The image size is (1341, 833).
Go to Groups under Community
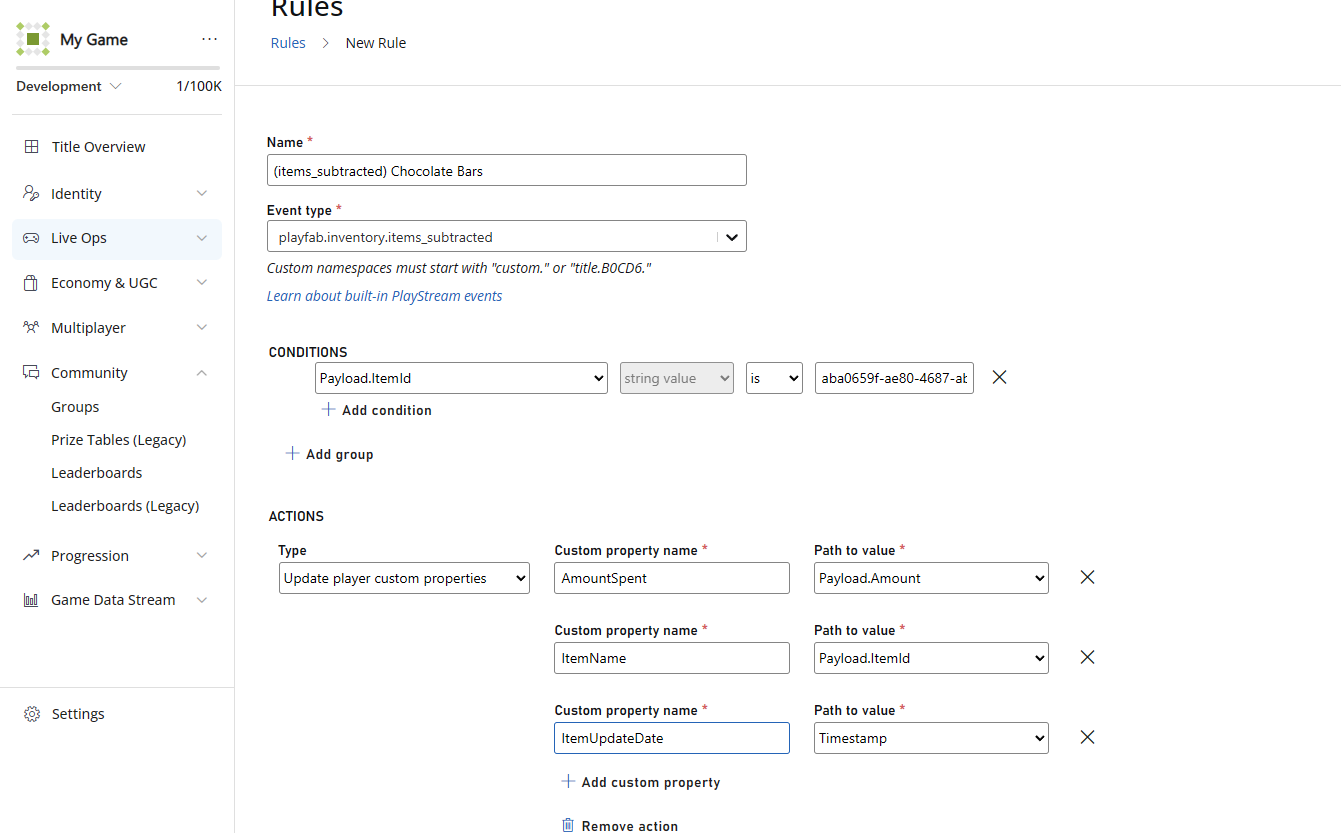point(75,407)
